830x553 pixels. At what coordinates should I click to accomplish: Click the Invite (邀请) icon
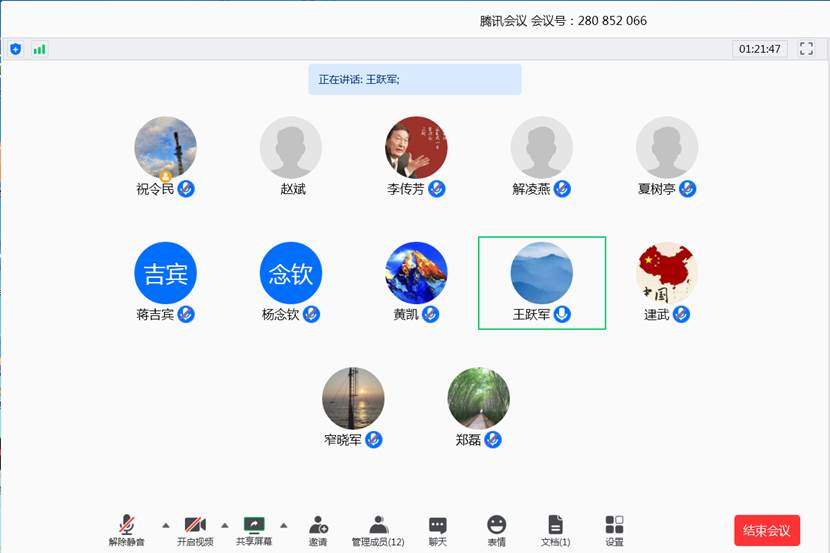tap(318, 525)
